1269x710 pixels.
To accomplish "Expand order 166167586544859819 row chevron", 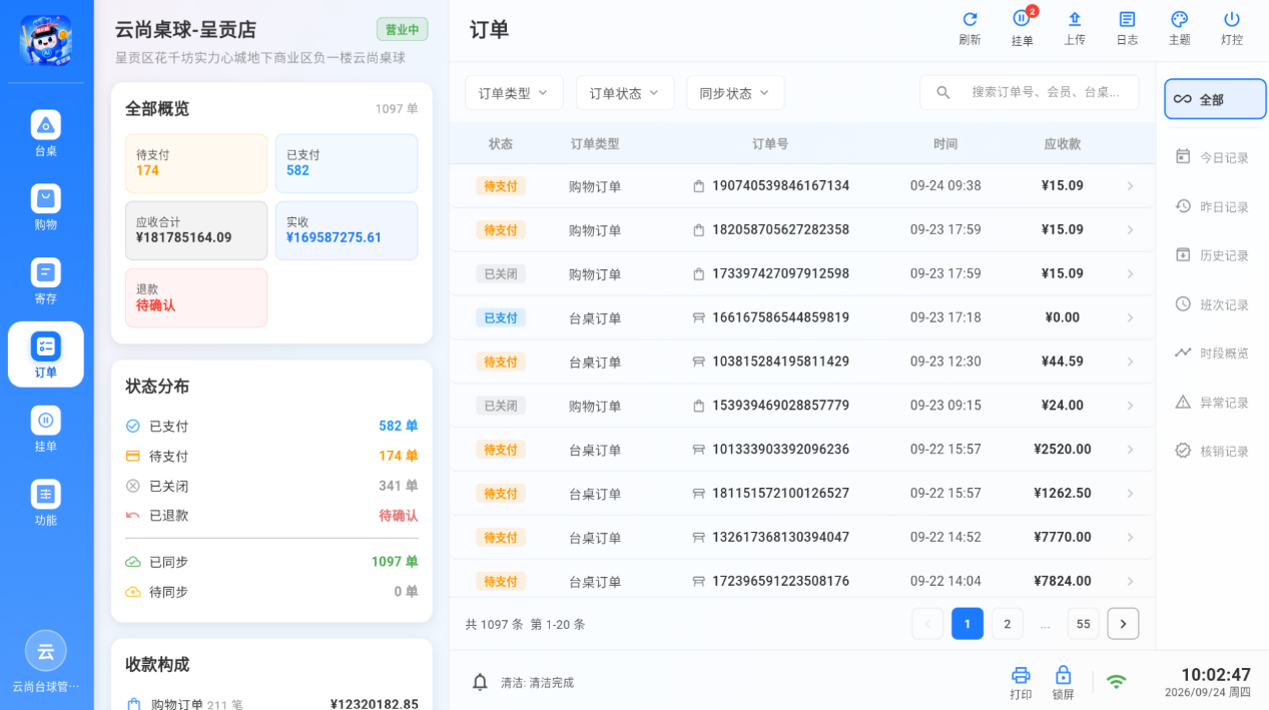I will click(x=1130, y=318).
